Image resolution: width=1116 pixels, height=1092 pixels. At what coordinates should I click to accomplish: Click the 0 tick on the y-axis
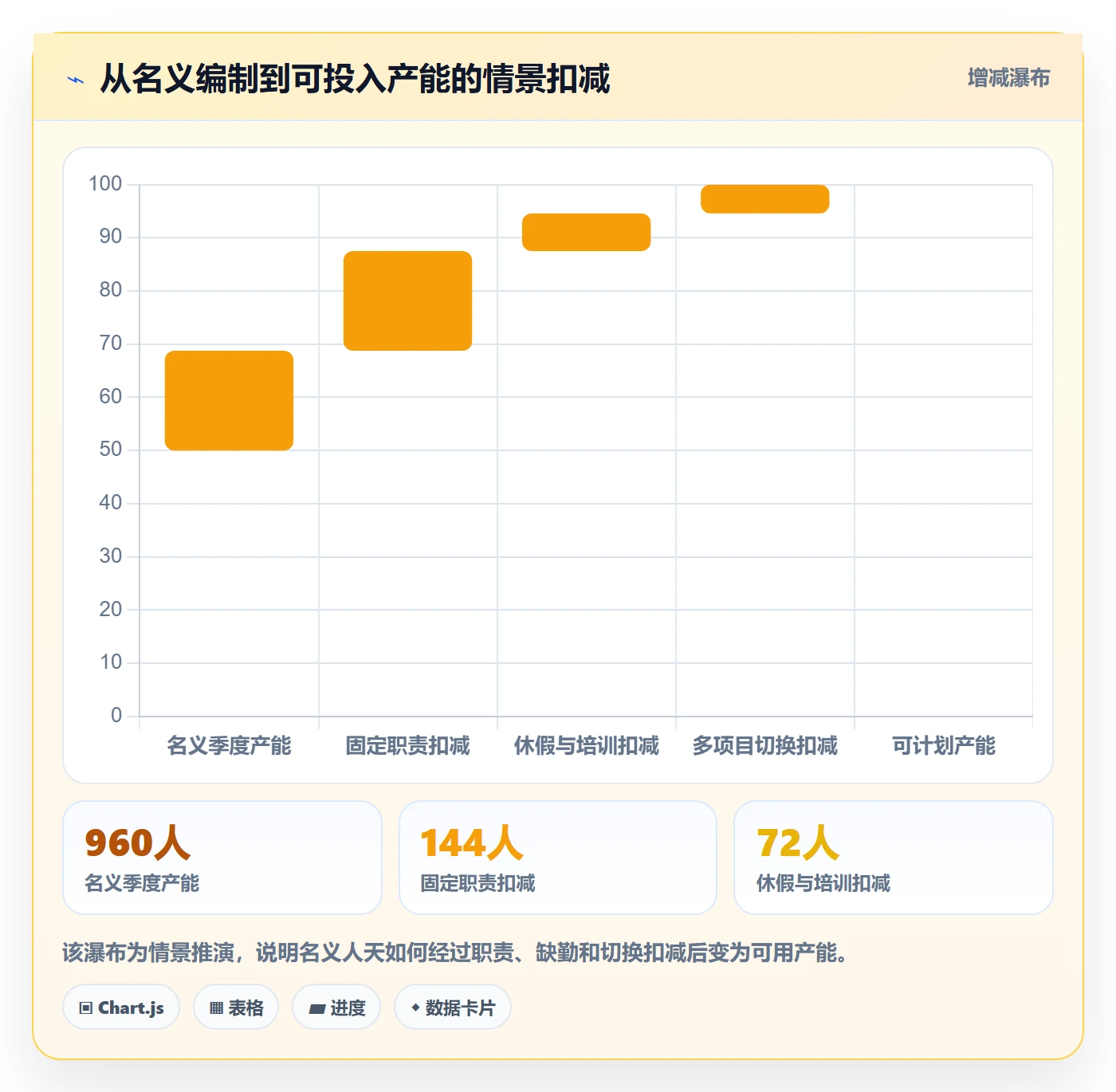pyautogui.click(x=116, y=716)
